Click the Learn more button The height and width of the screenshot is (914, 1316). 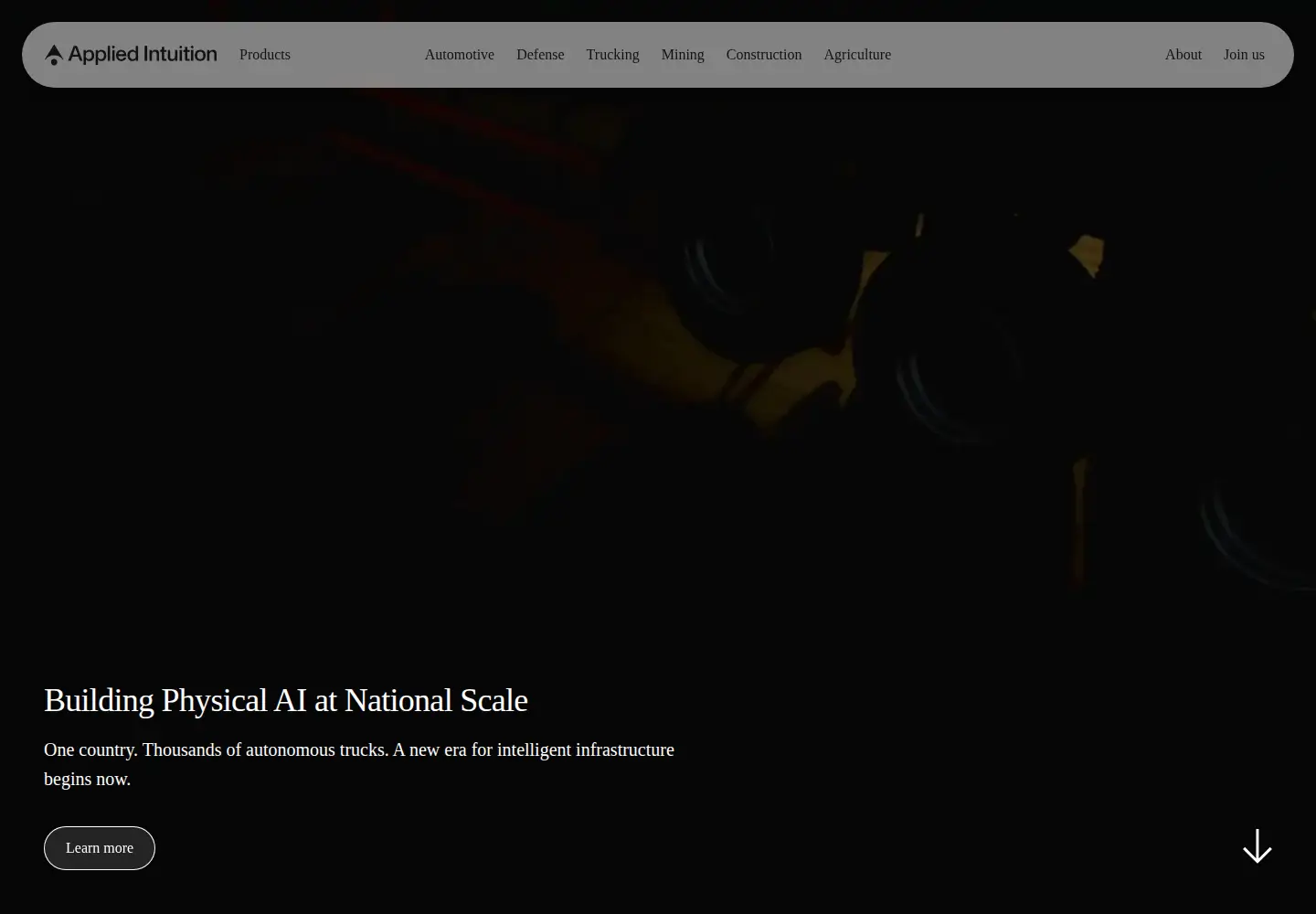100,848
